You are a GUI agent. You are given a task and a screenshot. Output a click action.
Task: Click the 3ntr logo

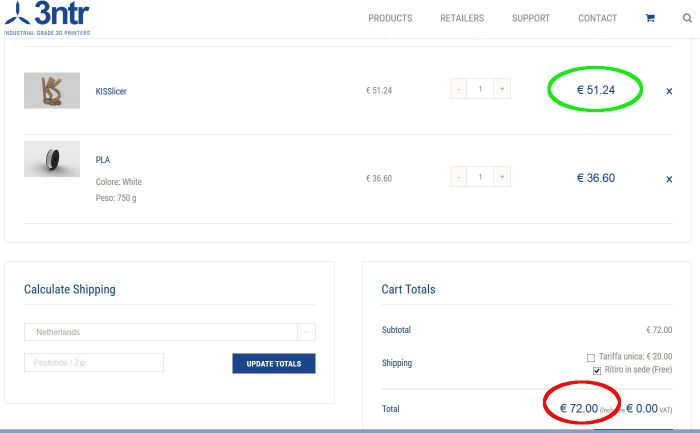[x=47, y=18]
